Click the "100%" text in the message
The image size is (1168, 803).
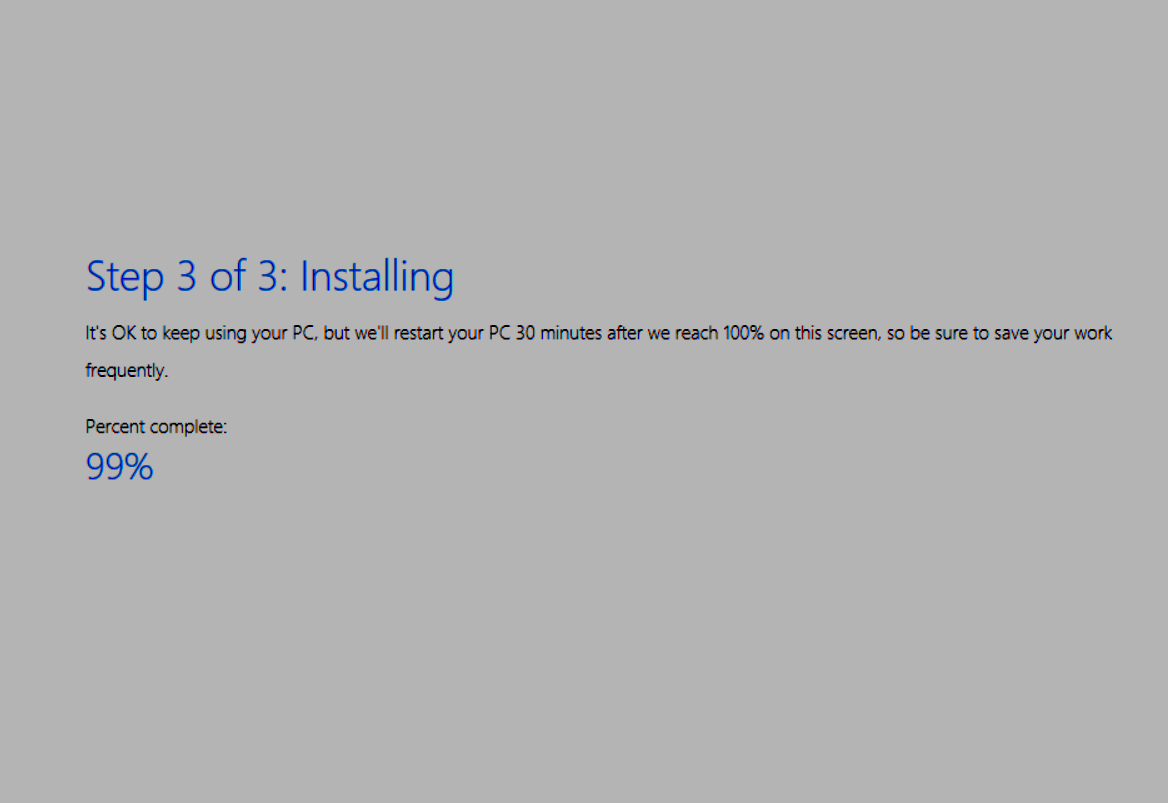[743, 333]
